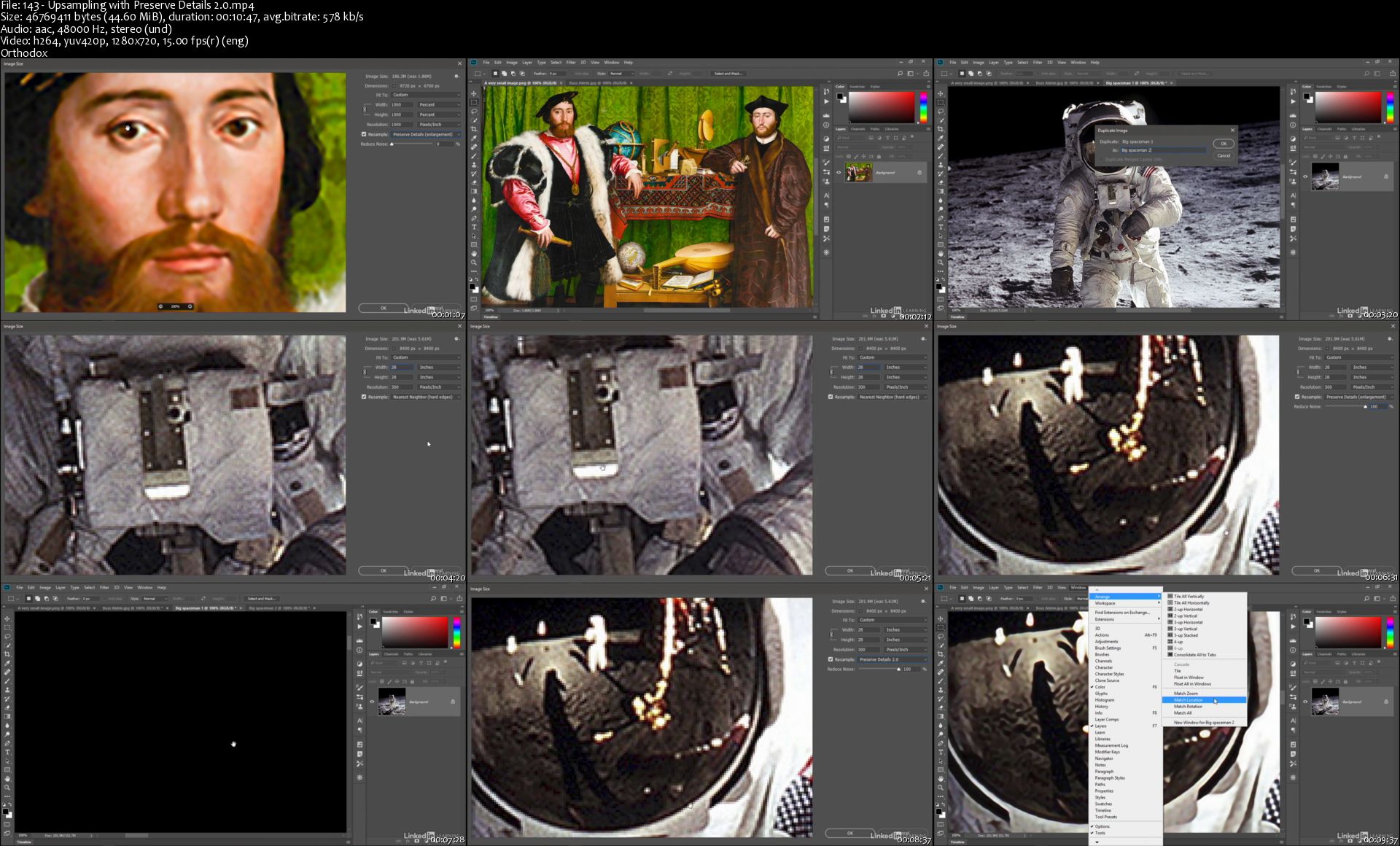This screenshot has height=846, width=1400.
Task: Select the Lasso tool beside the Ambassadors painting
Action: click(474, 112)
